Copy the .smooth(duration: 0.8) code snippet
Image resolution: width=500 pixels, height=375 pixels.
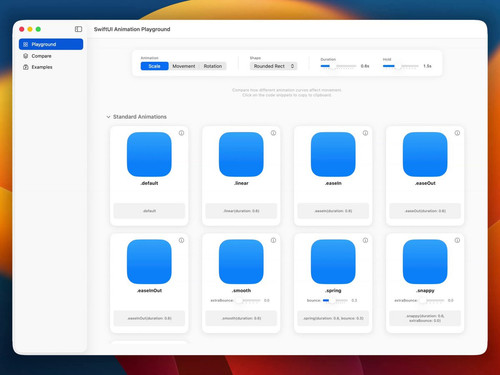pyautogui.click(x=241, y=318)
